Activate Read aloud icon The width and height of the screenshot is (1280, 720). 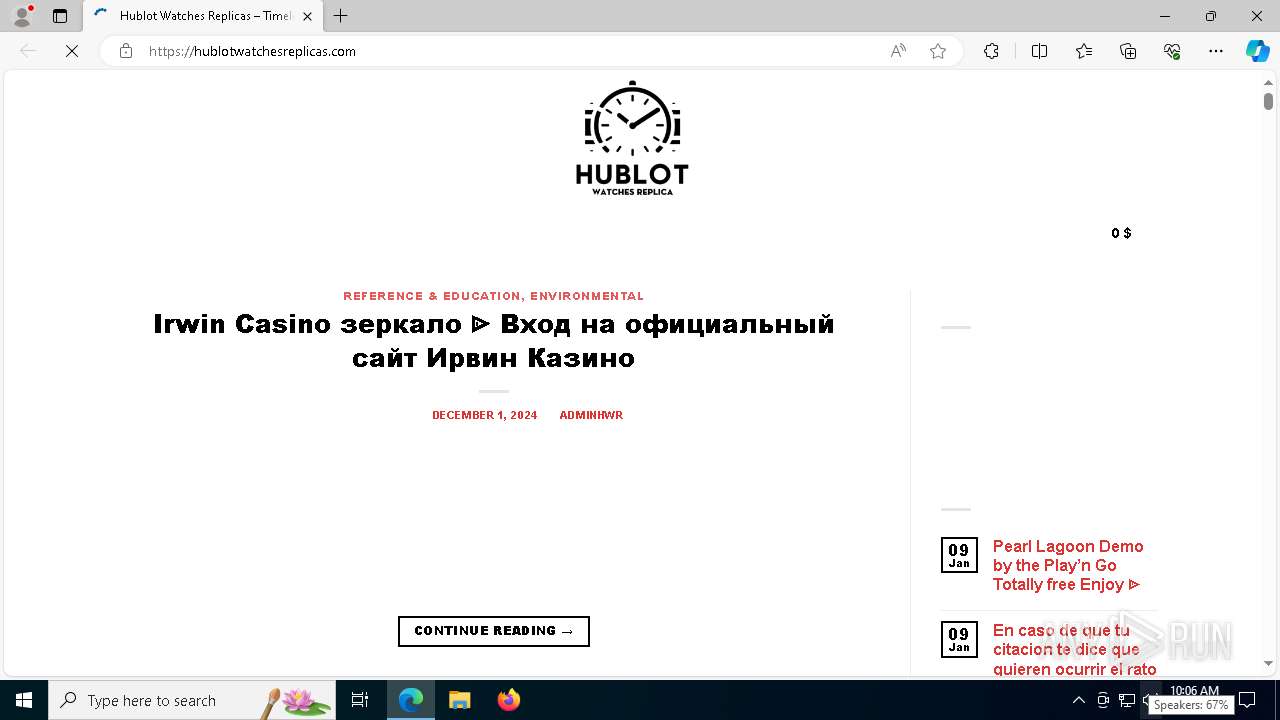click(x=898, y=51)
